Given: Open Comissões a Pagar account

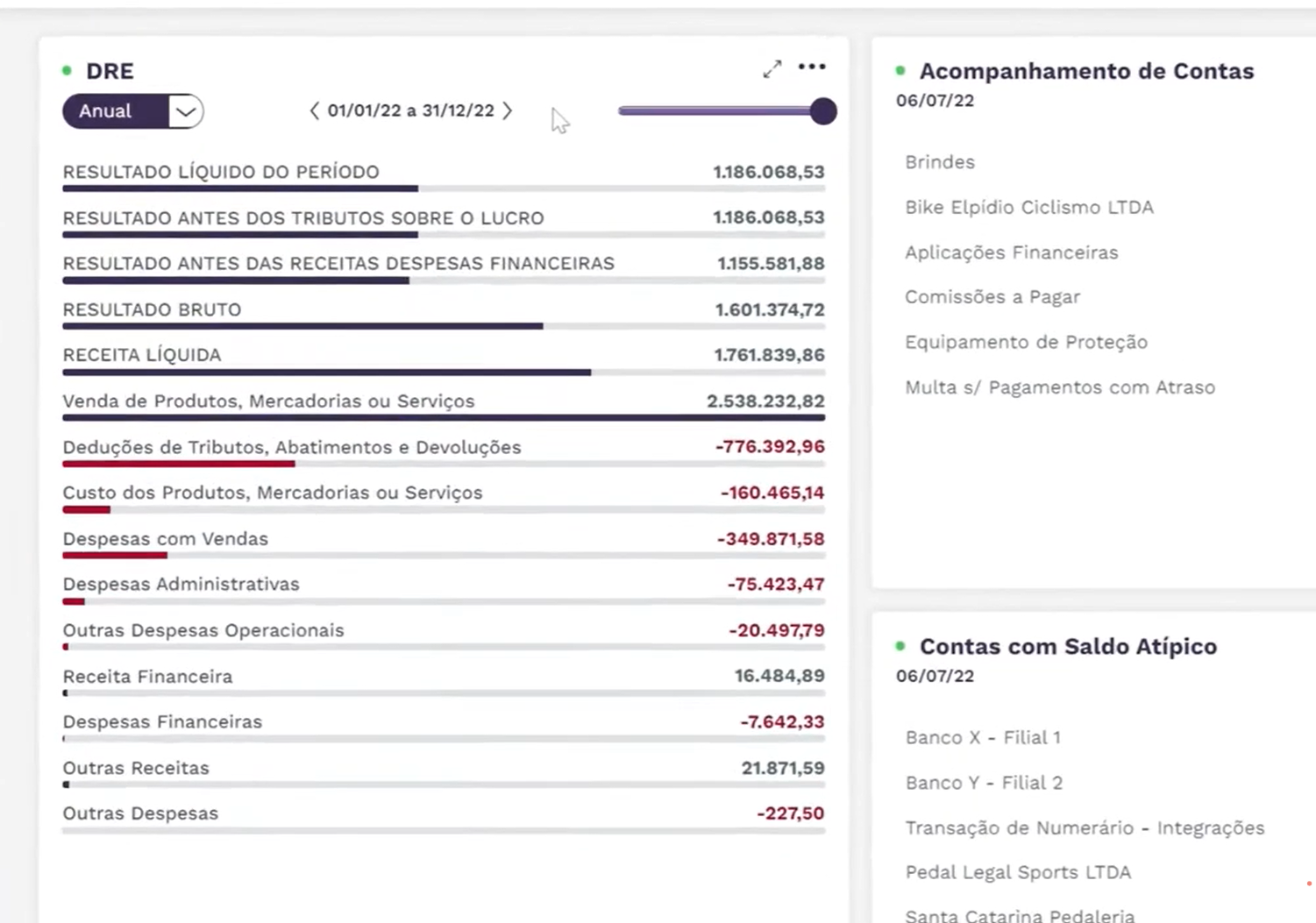Looking at the screenshot, I should tap(992, 297).
